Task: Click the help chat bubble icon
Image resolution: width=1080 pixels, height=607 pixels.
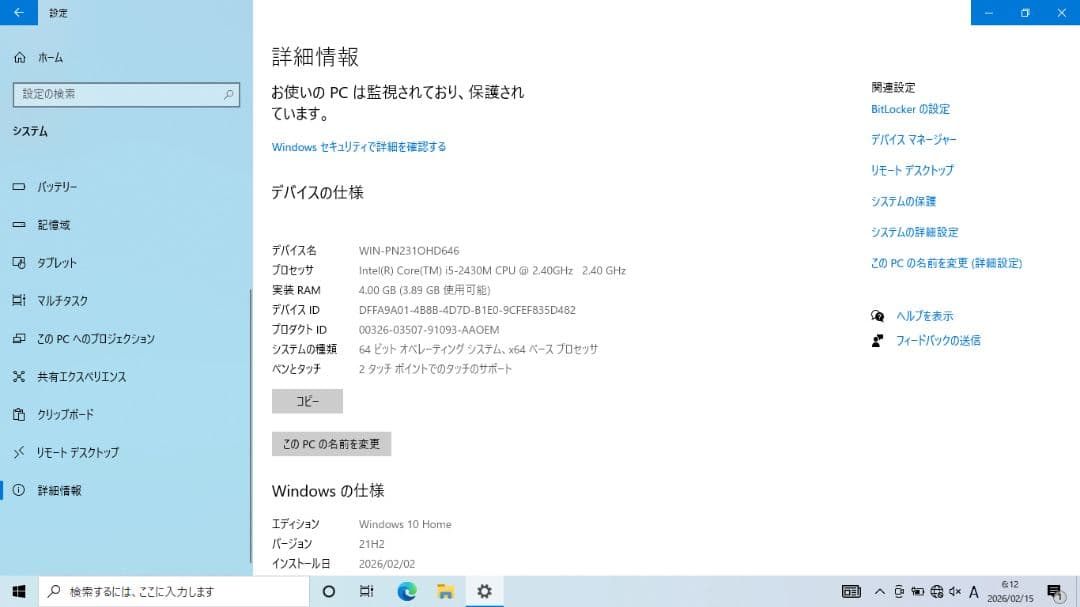Action: pyautogui.click(x=878, y=316)
